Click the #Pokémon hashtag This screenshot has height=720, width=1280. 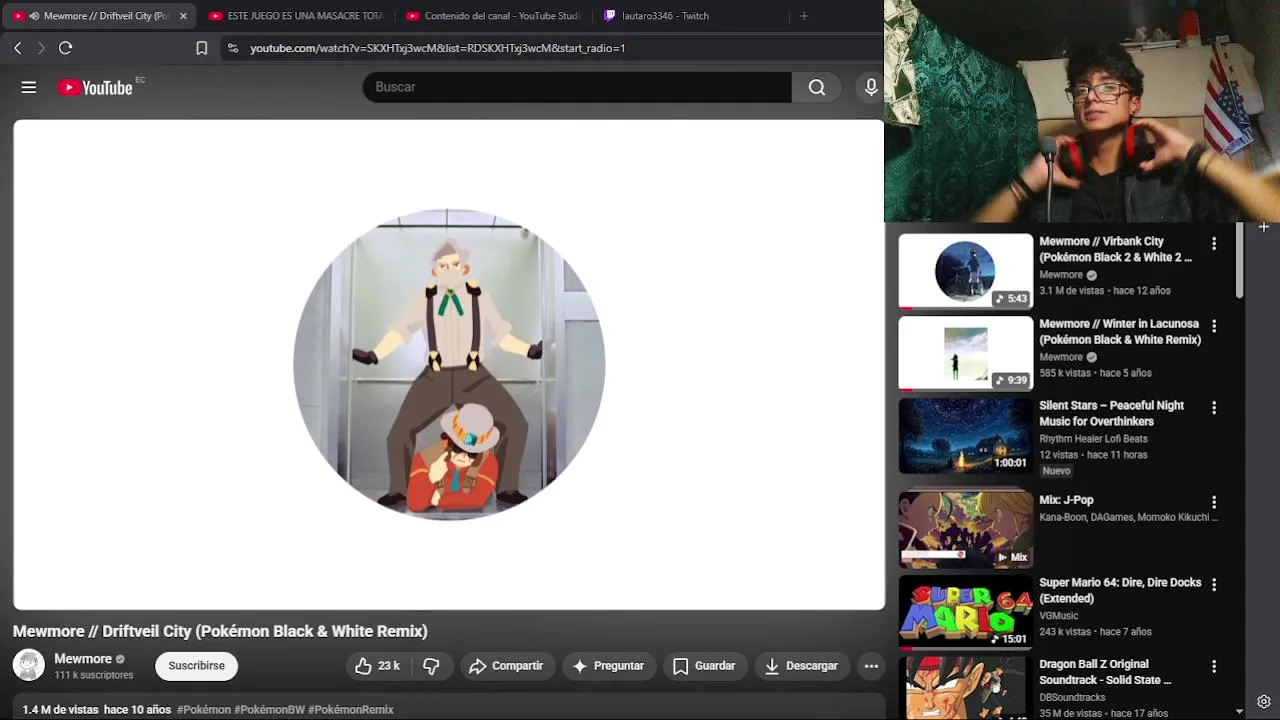click(x=203, y=710)
